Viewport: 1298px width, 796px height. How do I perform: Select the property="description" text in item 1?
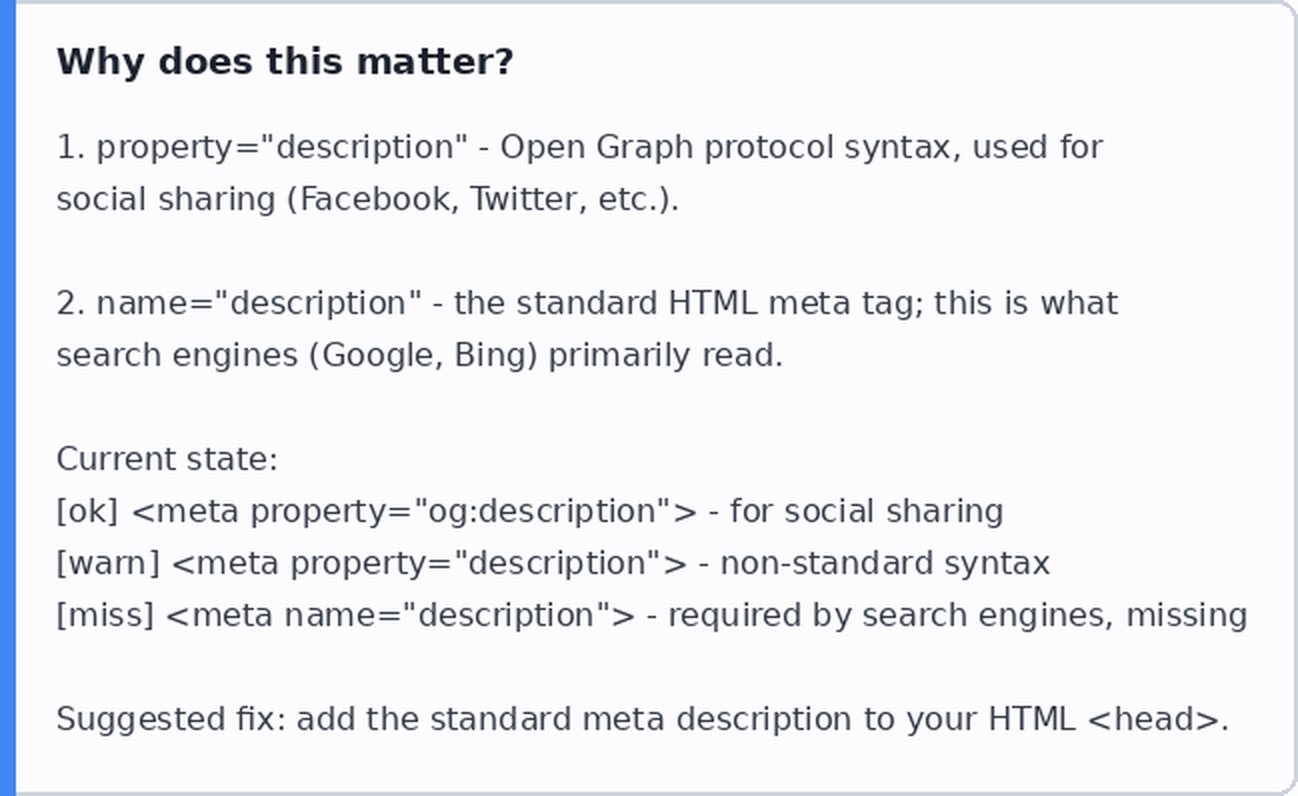point(282,148)
